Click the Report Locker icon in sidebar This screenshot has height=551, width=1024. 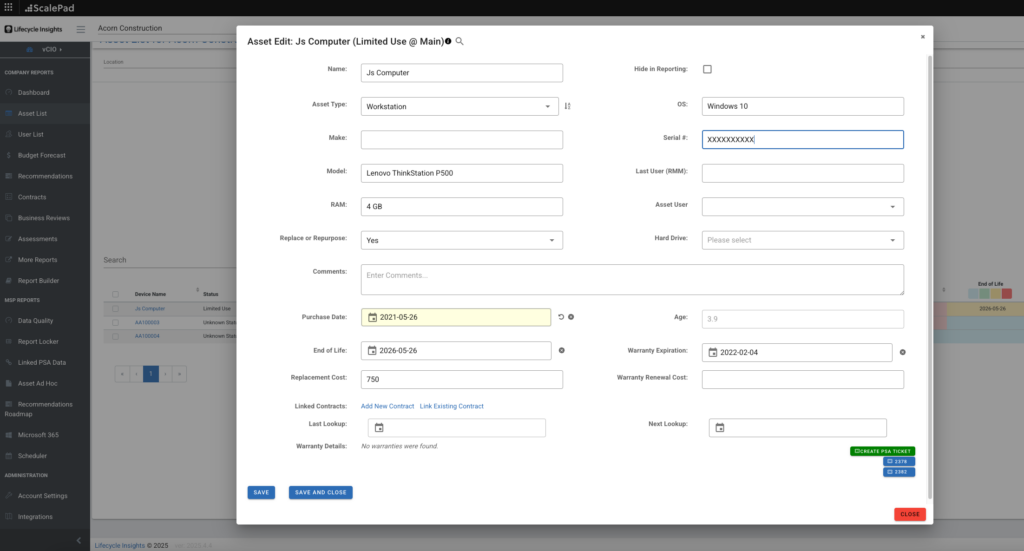[8, 341]
